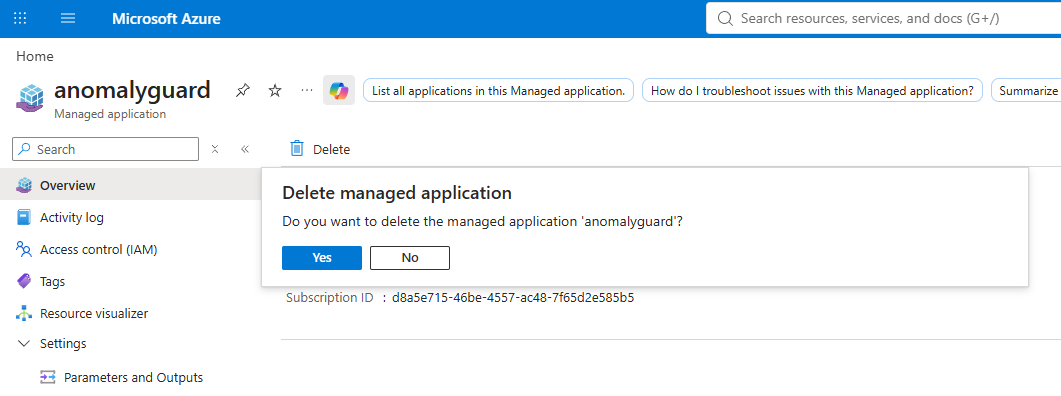The width and height of the screenshot is (1061, 396).
Task: Click the search magnifier in sidebar Search
Action: [x=25, y=150]
